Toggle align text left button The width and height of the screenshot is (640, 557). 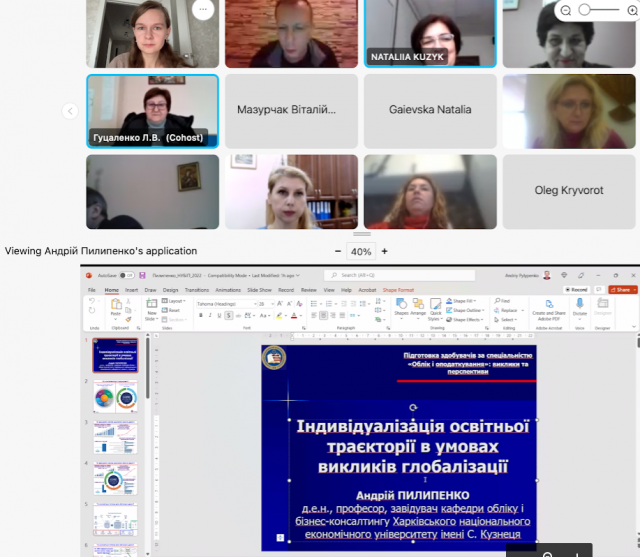(x=314, y=315)
